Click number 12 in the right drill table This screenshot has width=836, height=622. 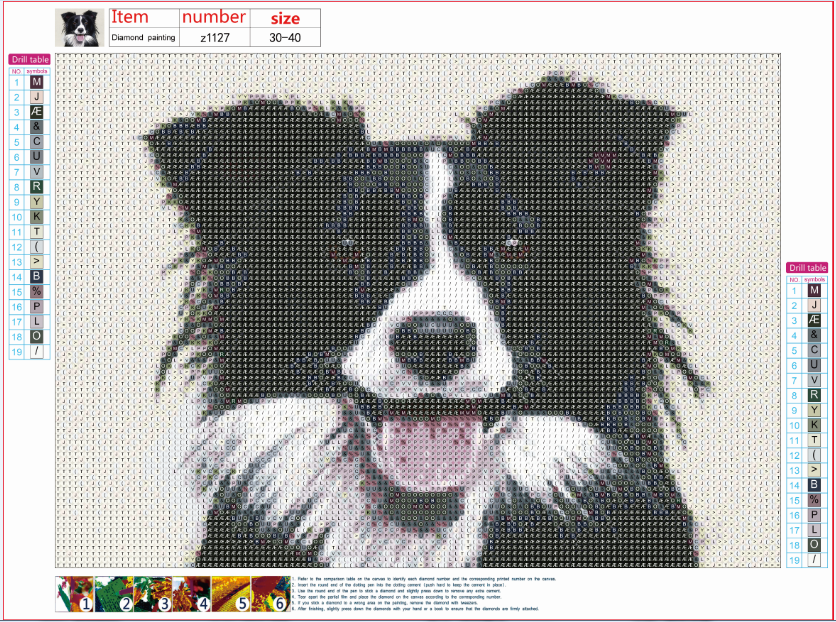pyautogui.click(x=794, y=455)
